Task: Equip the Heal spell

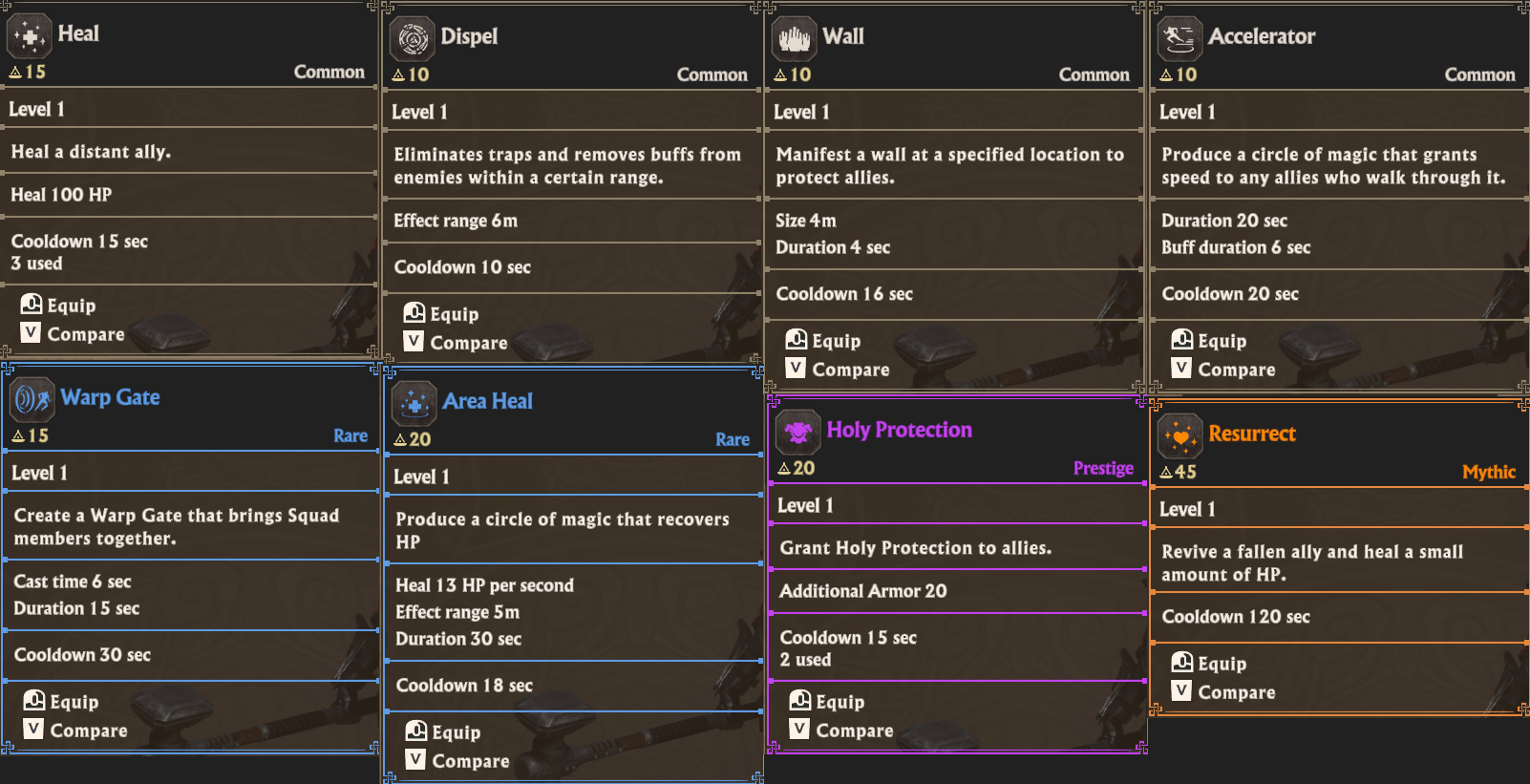Action: [59, 306]
